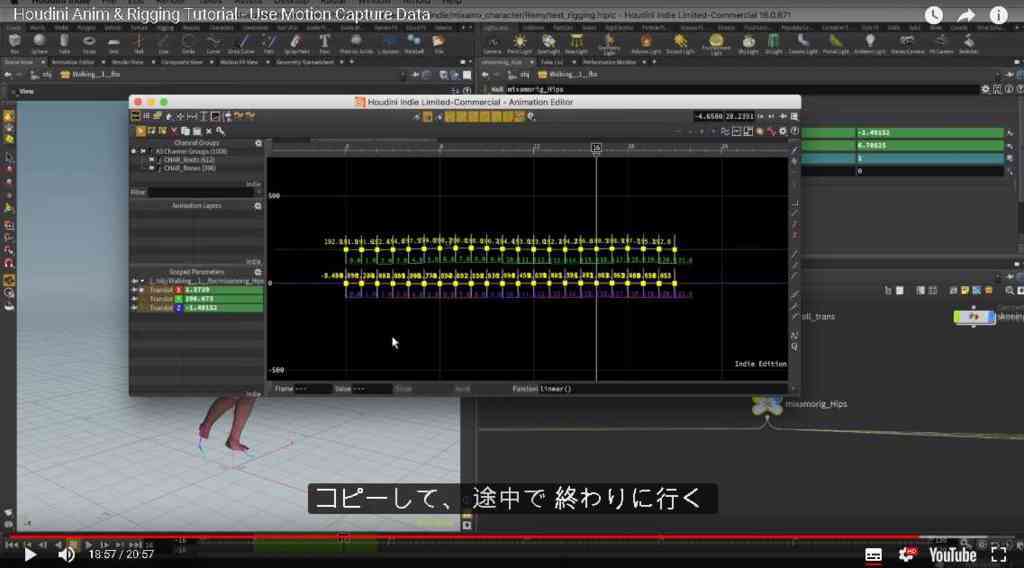This screenshot has height=568, width=1024.
Task: Click the Platonic Solids shelf tool
Action: click(x=356, y=44)
